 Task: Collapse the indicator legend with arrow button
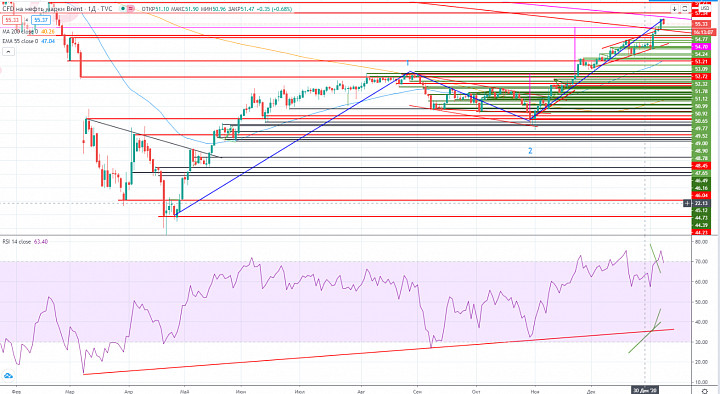8,52
